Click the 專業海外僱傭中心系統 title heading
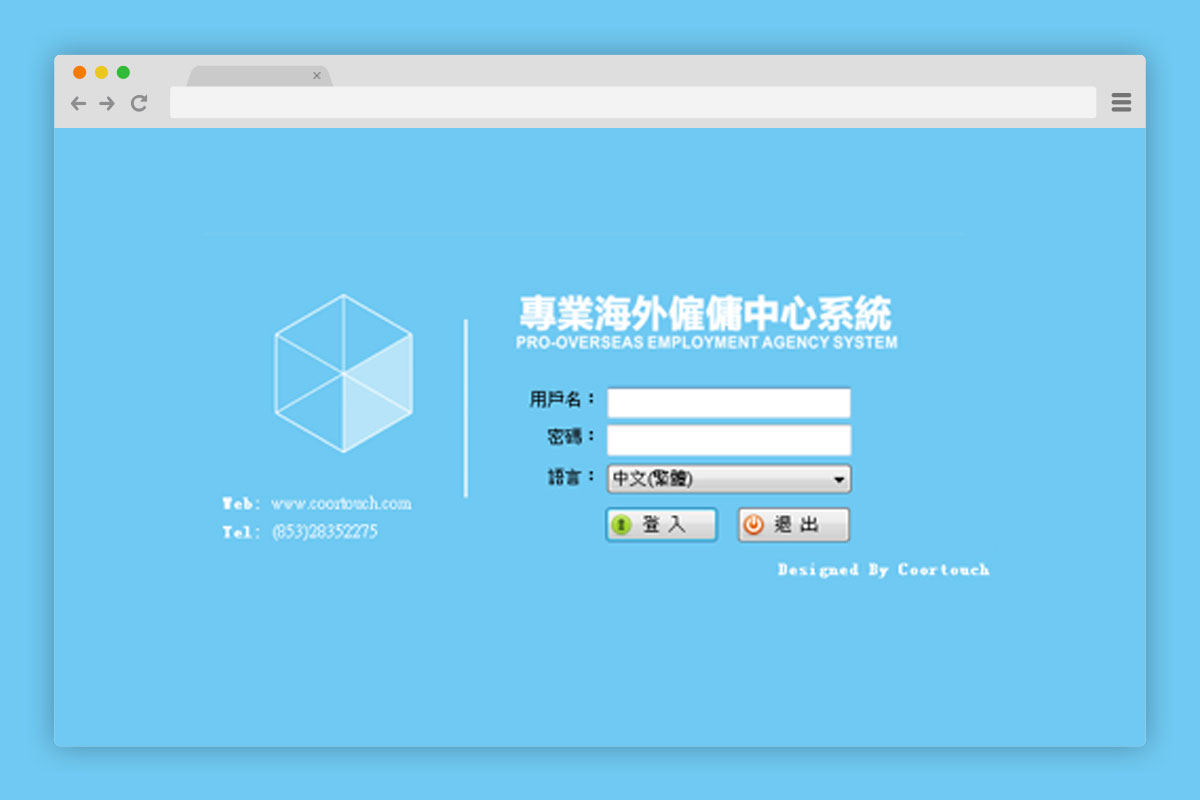Image resolution: width=1200 pixels, height=800 pixels. coord(705,314)
